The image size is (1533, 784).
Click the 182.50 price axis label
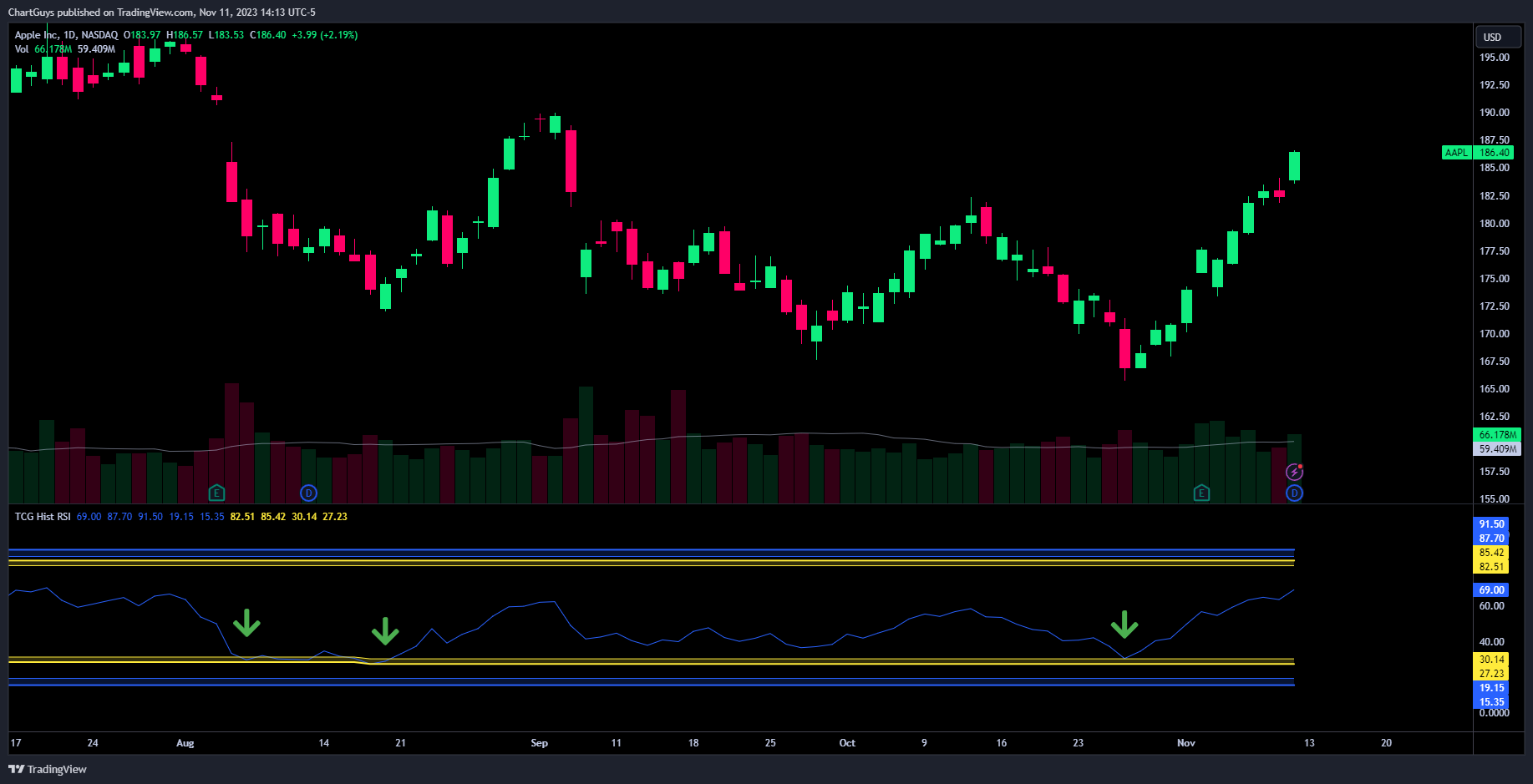click(1495, 196)
